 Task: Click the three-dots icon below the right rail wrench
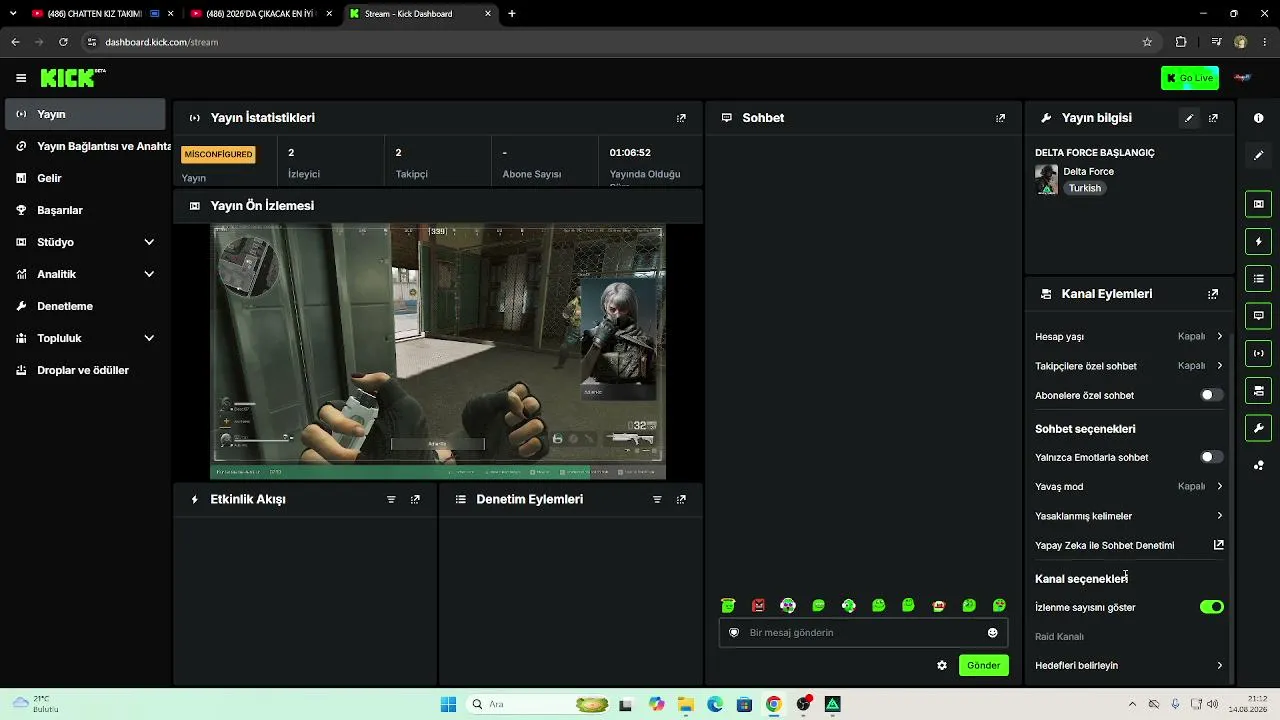tap(1258, 465)
